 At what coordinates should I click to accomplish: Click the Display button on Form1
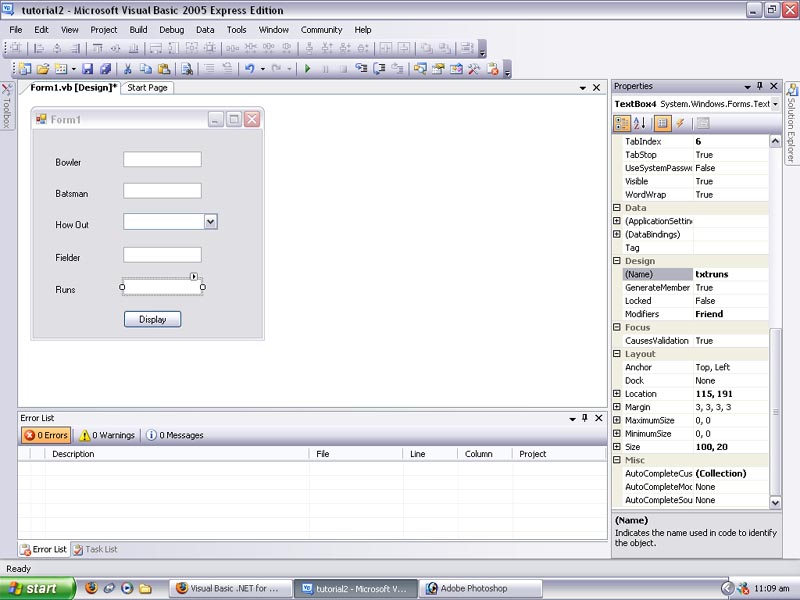pos(153,319)
